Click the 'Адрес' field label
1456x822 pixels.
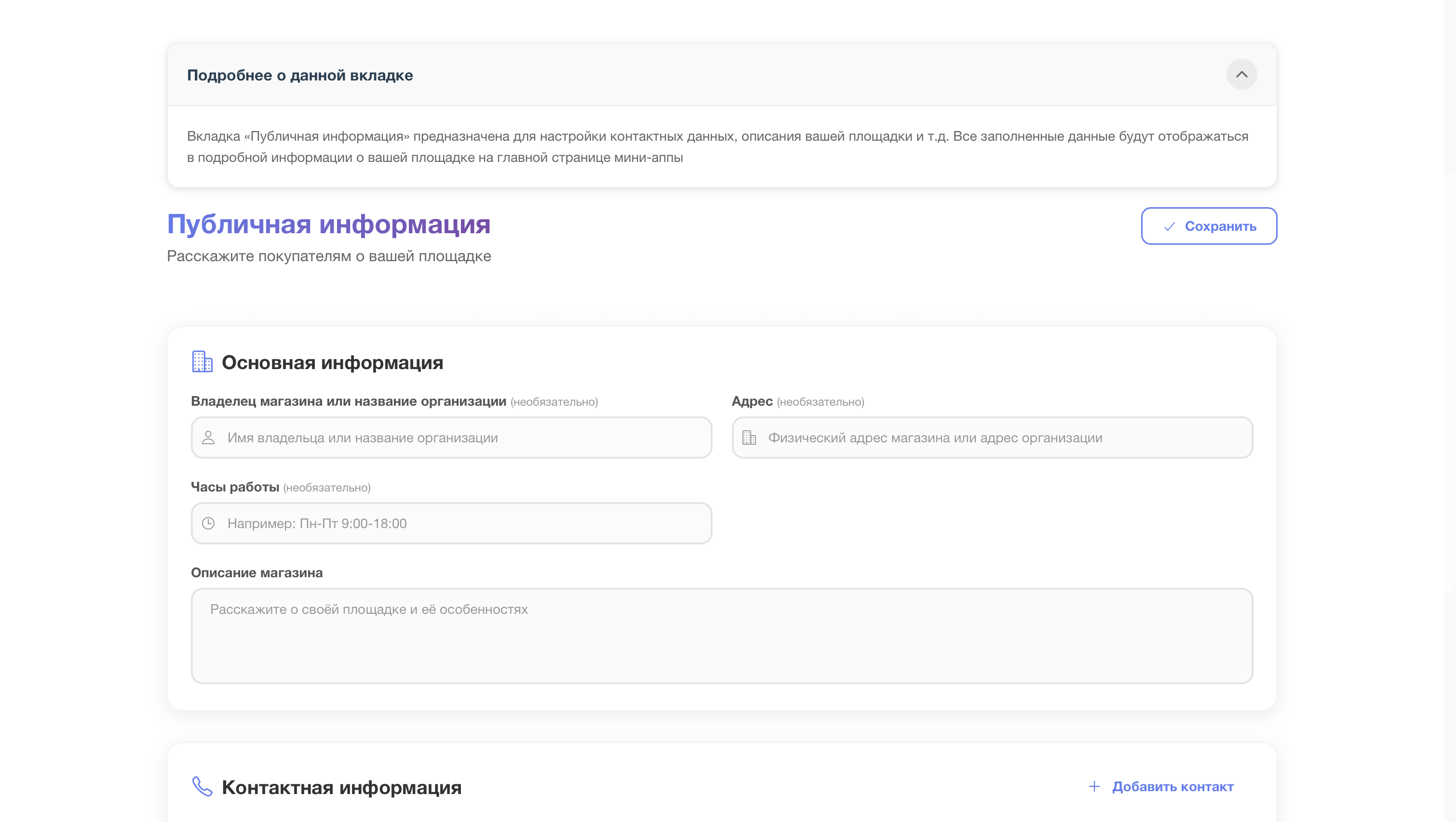point(752,401)
